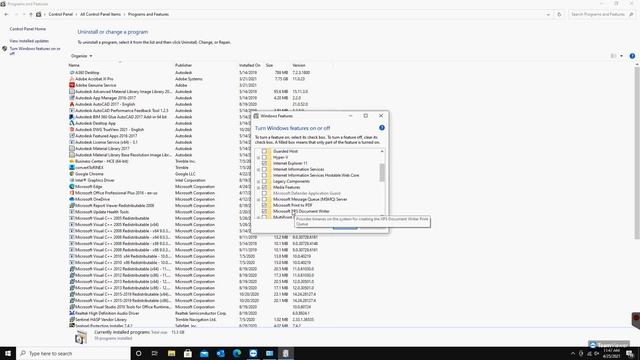The image size is (640, 360).
Task: Open the Windows Start menu
Action: [x=8, y=353]
